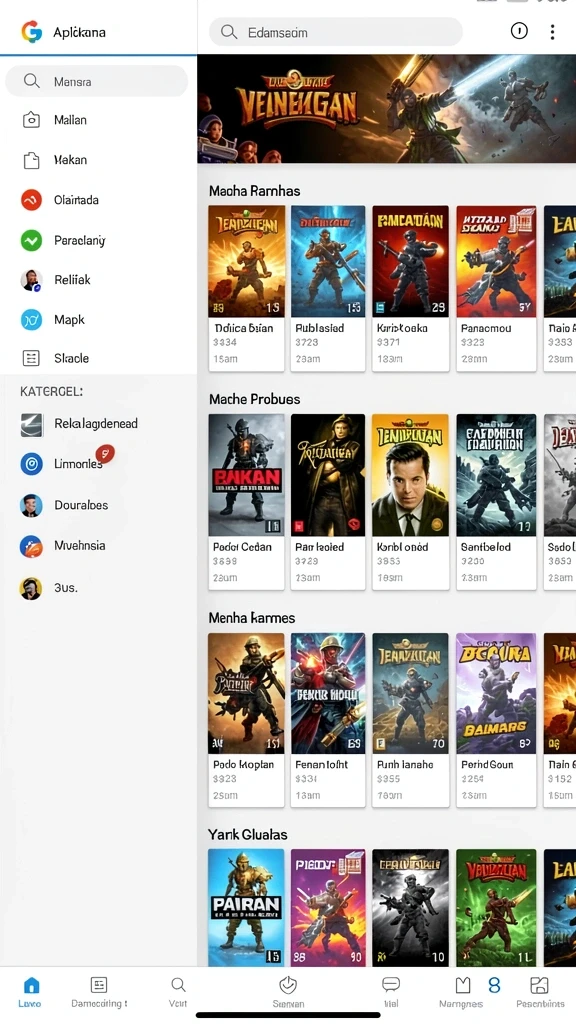Switch to the Damecdting tab
The image size is (576, 1024).
[x=99, y=992]
